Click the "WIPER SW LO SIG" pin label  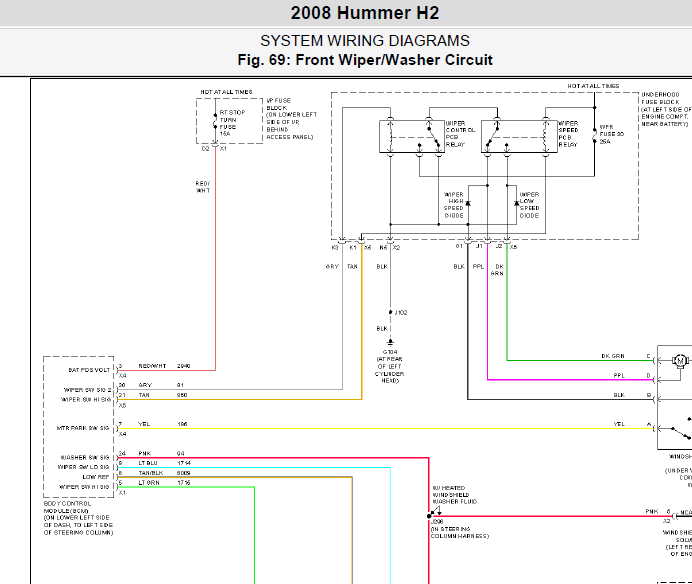coord(83,467)
